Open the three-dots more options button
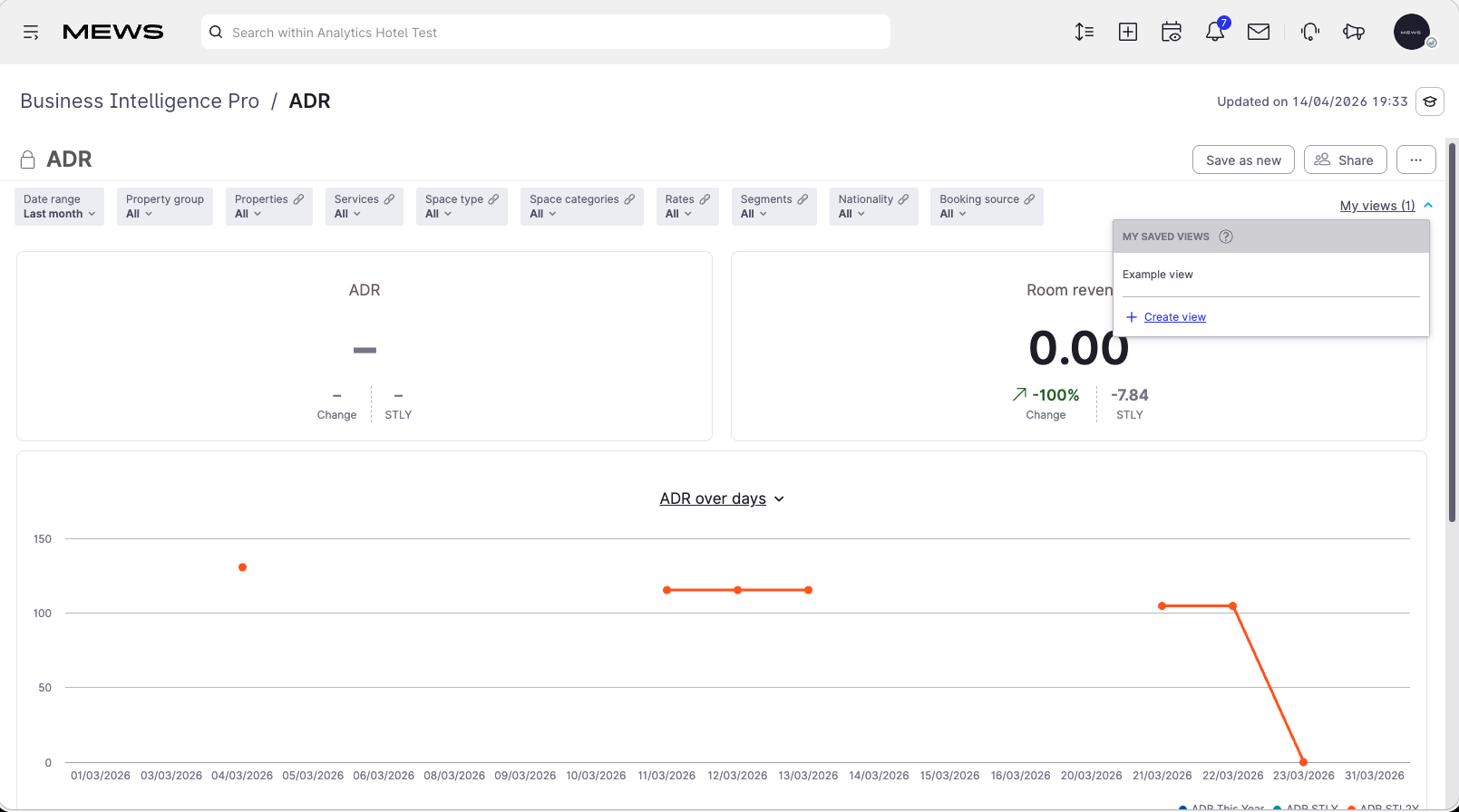The width and height of the screenshot is (1459, 812). (x=1416, y=159)
